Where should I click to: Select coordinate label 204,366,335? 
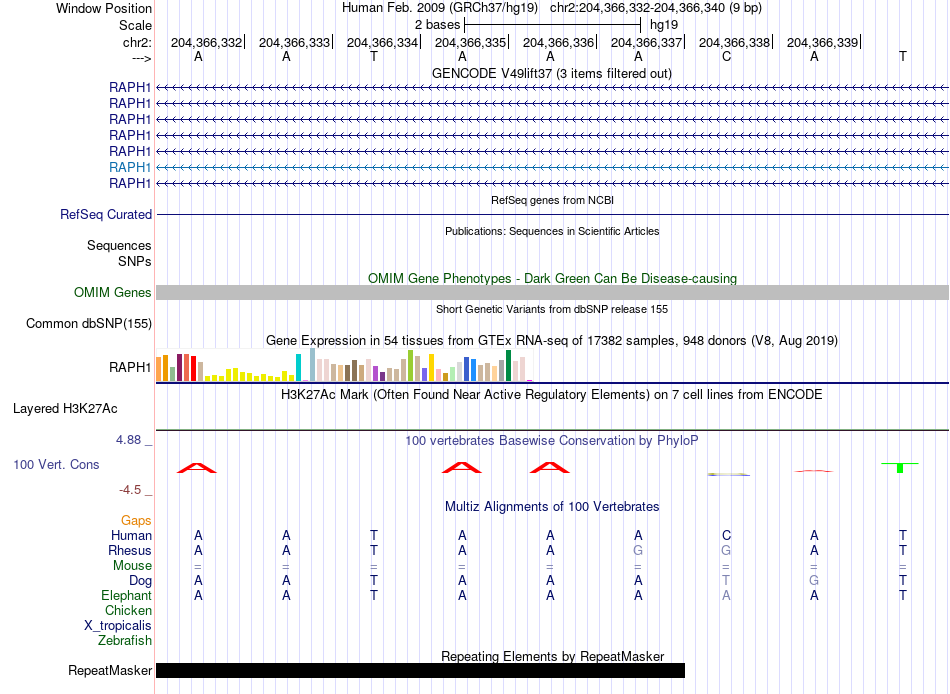(x=470, y=42)
